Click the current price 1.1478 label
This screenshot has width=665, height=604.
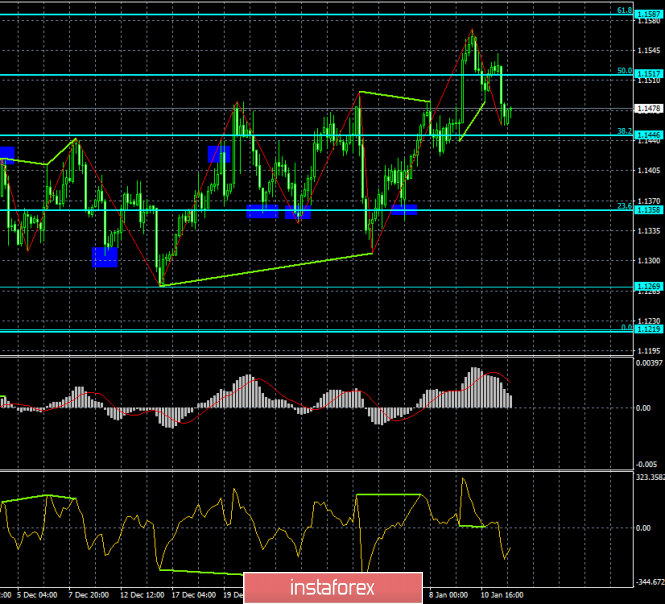click(x=649, y=109)
